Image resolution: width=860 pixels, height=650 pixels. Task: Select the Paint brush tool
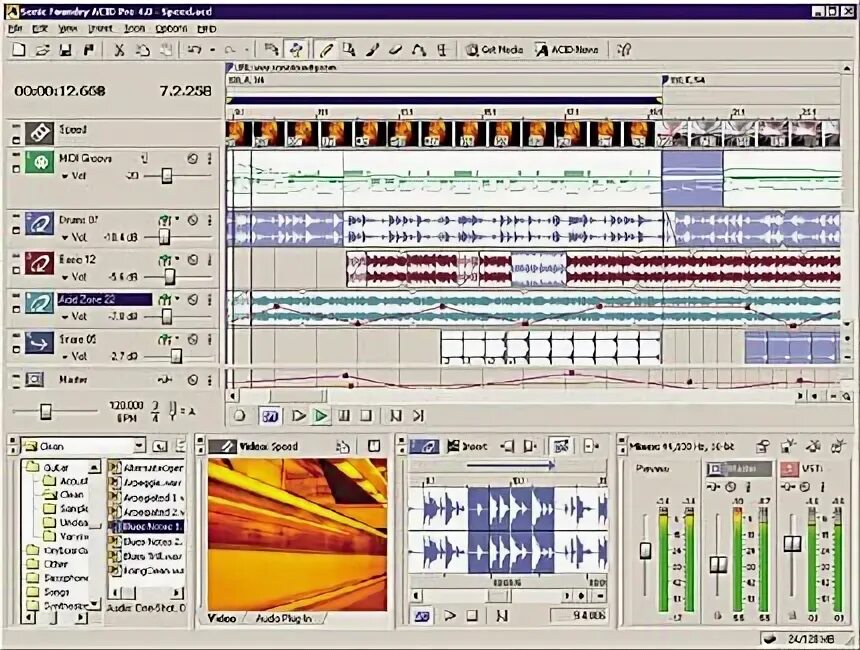tap(372, 50)
